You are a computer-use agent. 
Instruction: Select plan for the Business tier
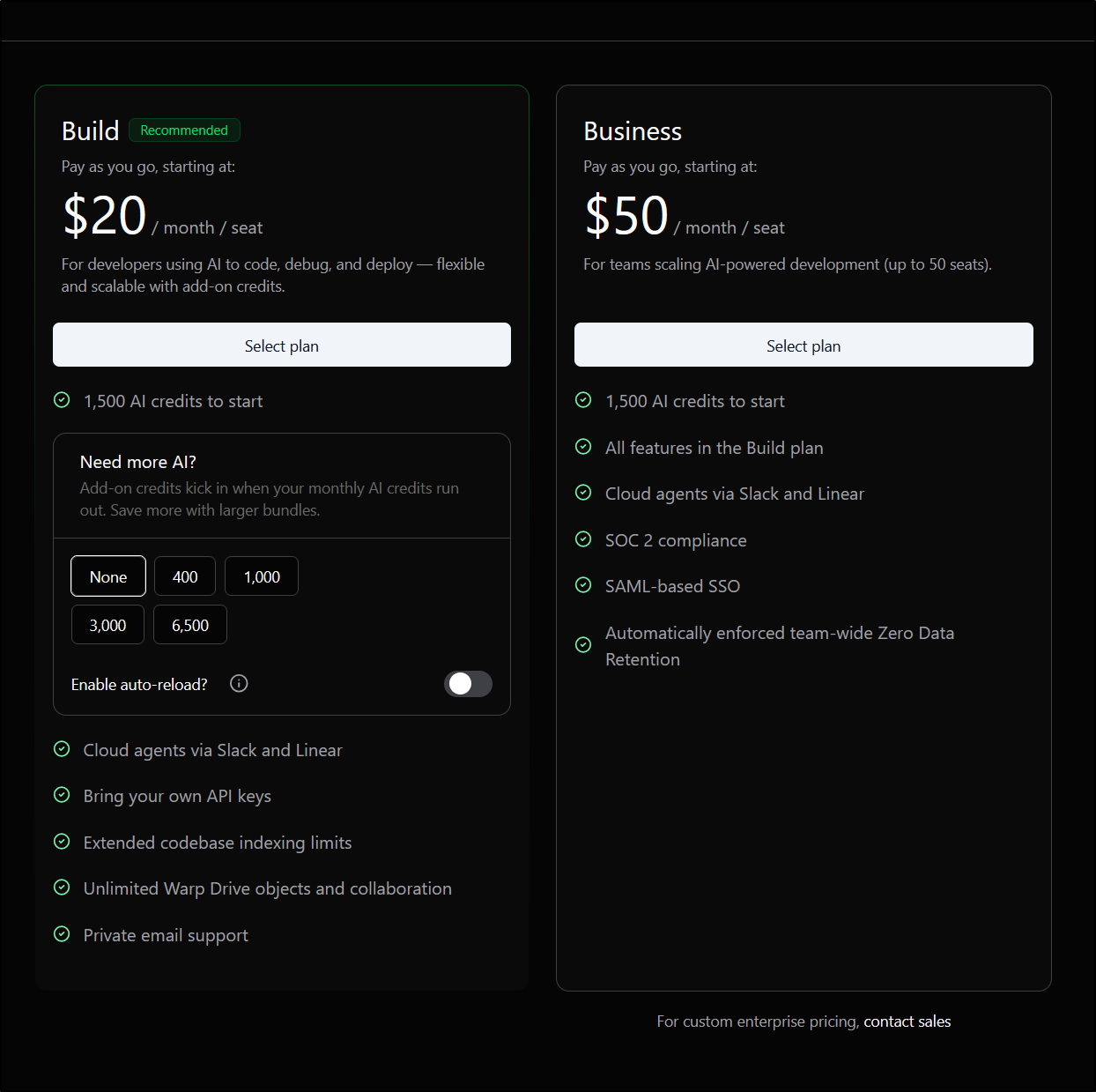803,345
